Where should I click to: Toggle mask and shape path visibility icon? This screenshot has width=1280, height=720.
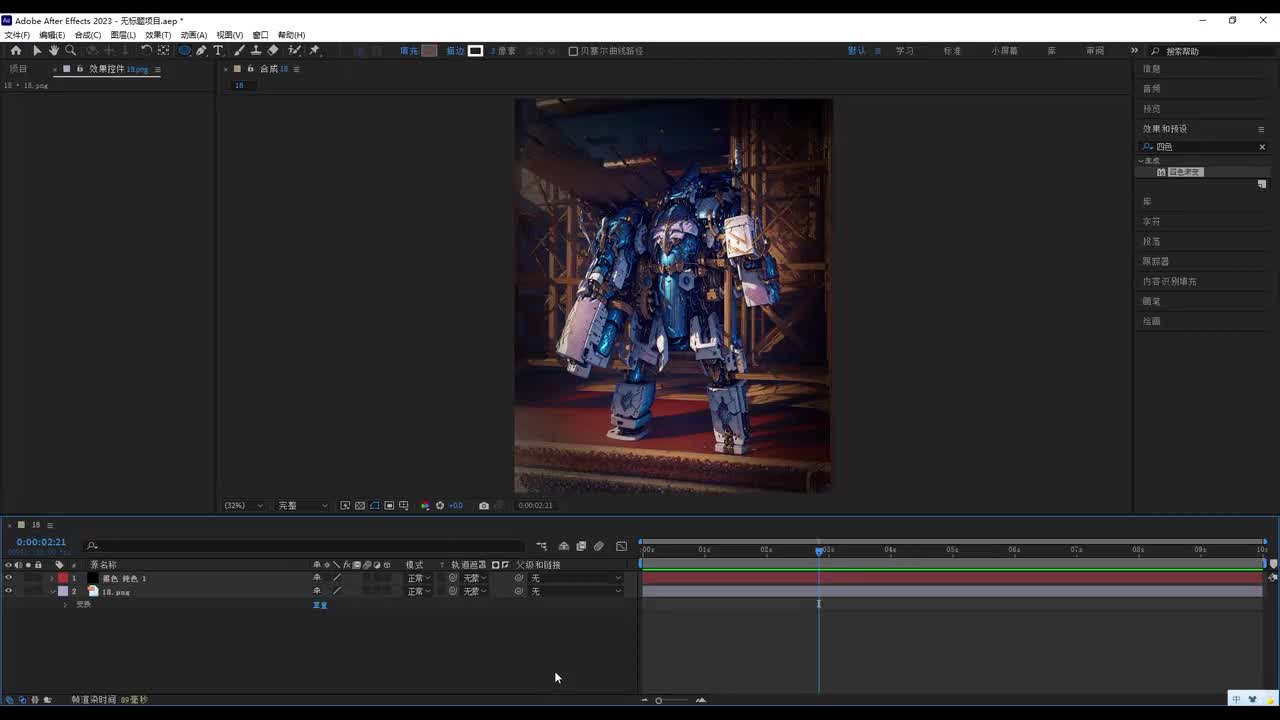[375, 506]
